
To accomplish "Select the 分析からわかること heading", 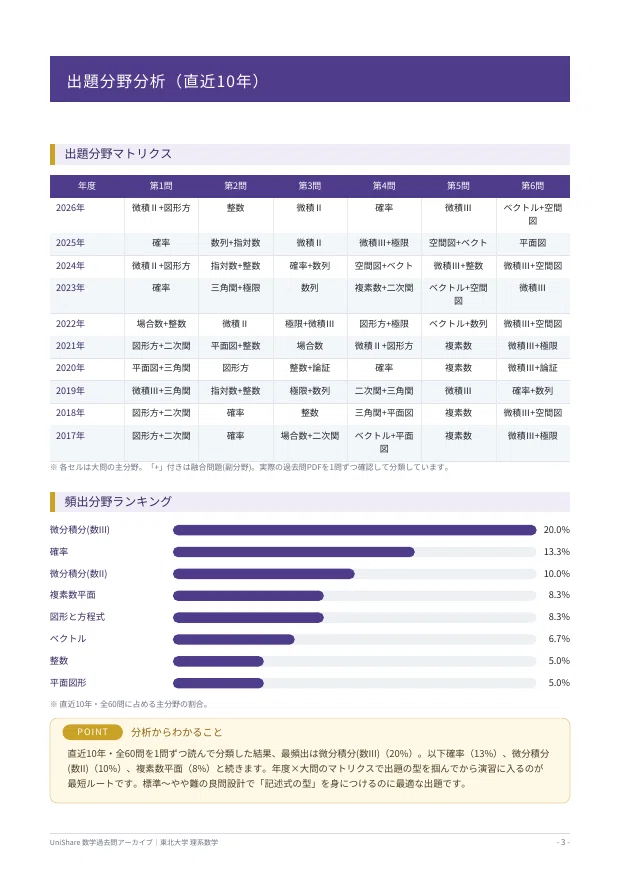I will [x=177, y=732].
